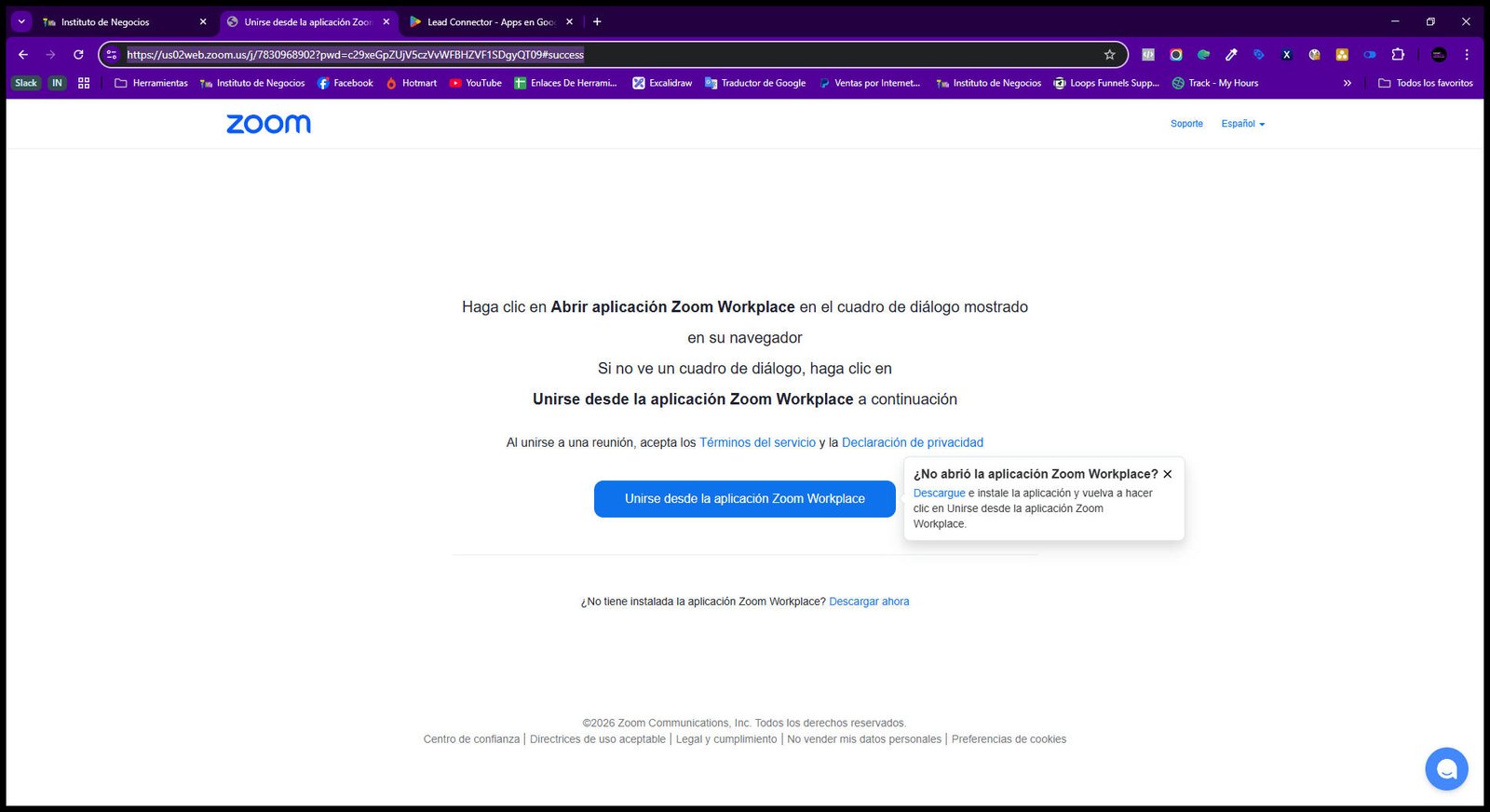Click the Zoom logo in the header
This screenshot has height=812, width=1490.
coord(268,124)
